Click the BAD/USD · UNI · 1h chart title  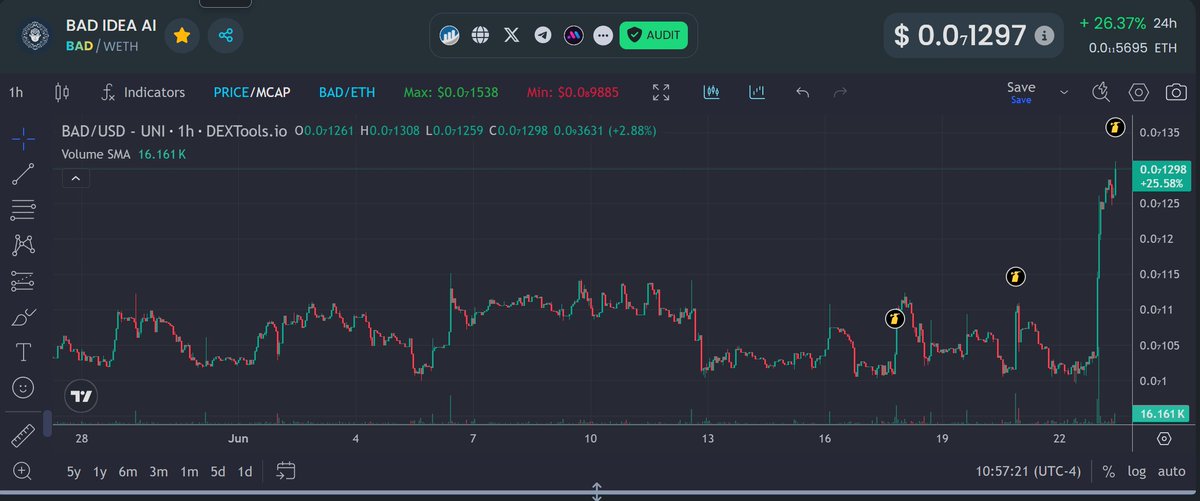coord(174,131)
